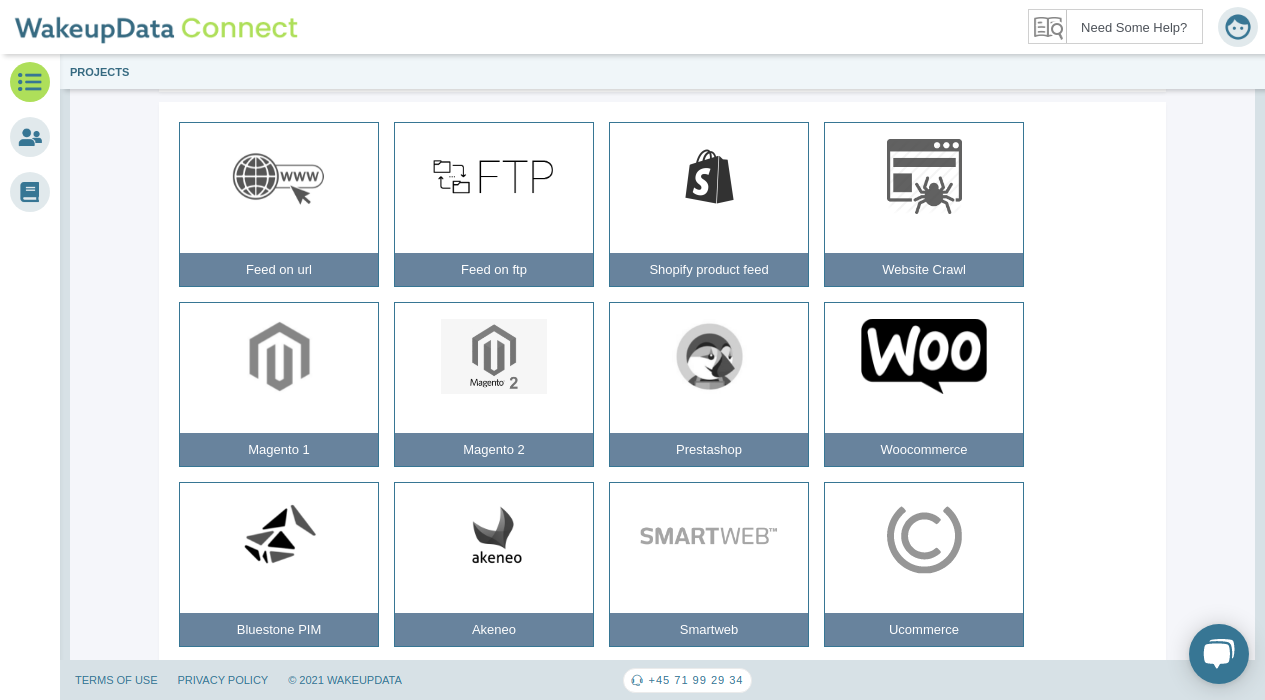Click Need Some Help? button
Viewport: 1265px width, 700px height.
point(1134,27)
